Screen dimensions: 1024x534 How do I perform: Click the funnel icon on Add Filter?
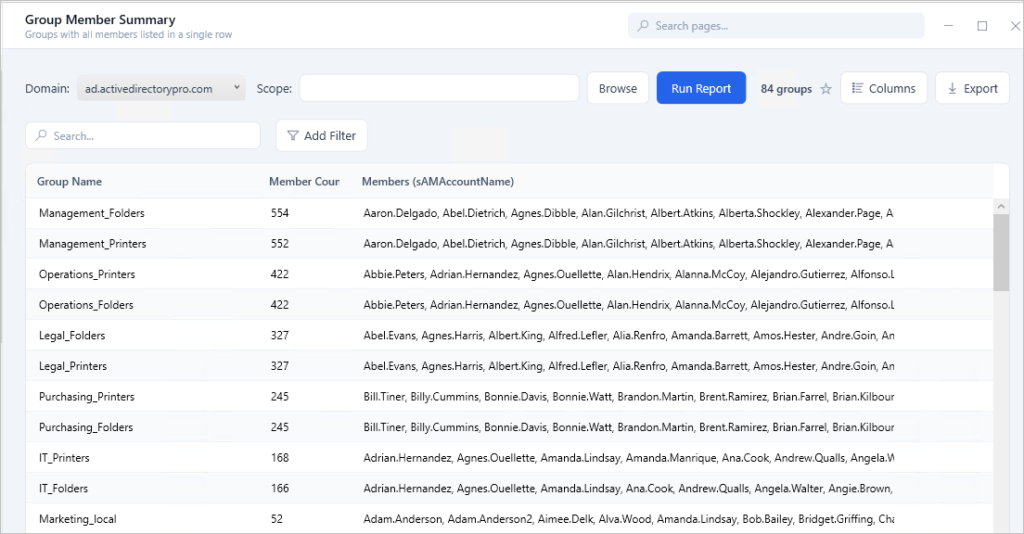tap(293, 136)
